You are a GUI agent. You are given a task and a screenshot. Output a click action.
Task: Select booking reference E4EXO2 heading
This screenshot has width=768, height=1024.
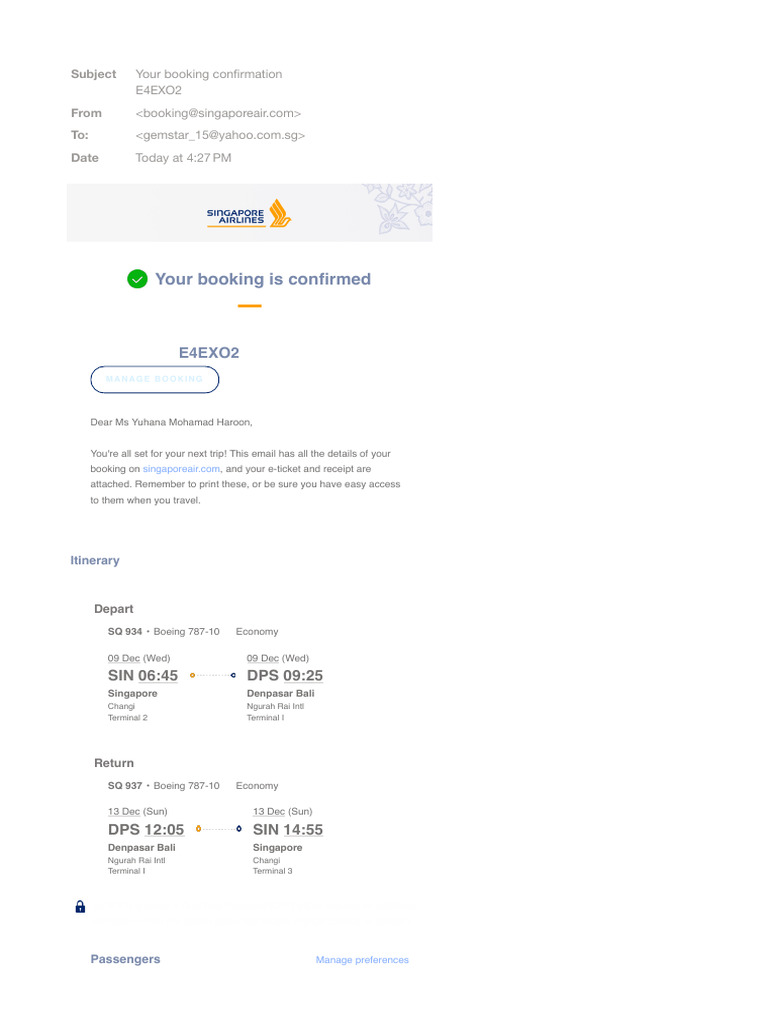pyautogui.click(x=209, y=353)
